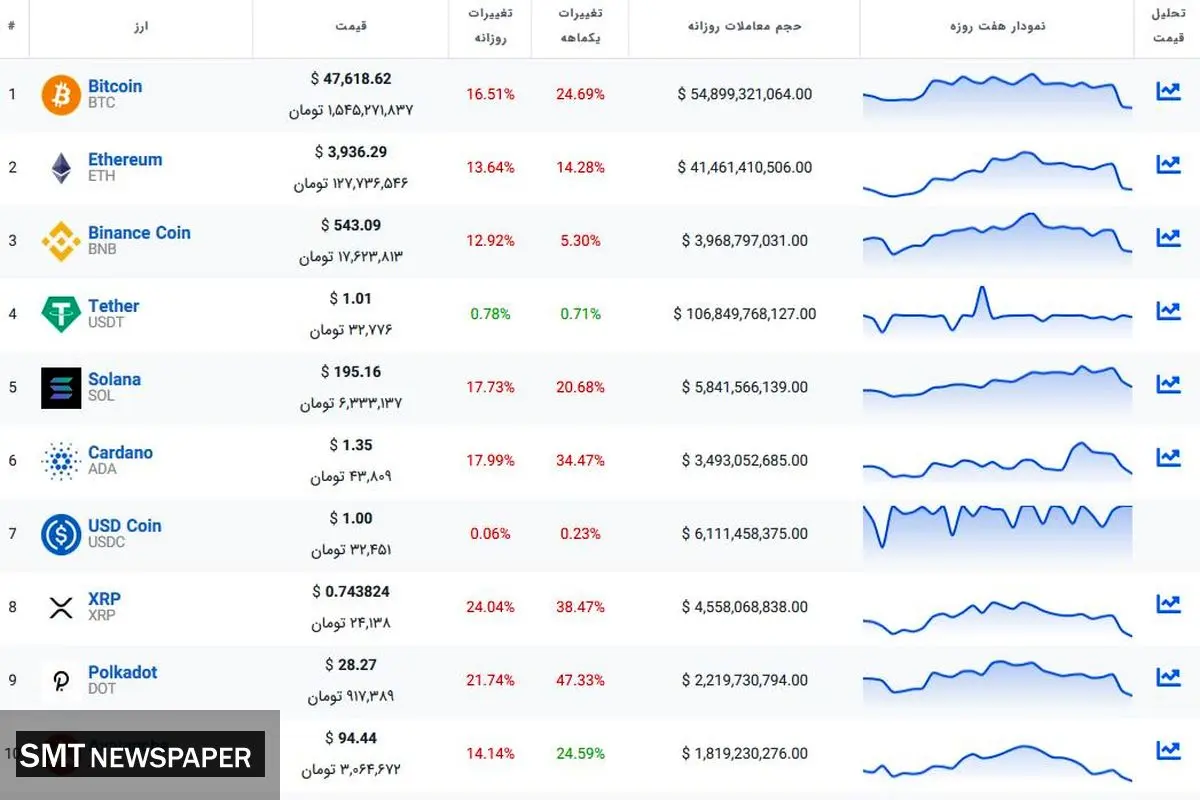Open price analysis chart icon for Tether
Screen dimensions: 1200x800
pos(1168,311)
